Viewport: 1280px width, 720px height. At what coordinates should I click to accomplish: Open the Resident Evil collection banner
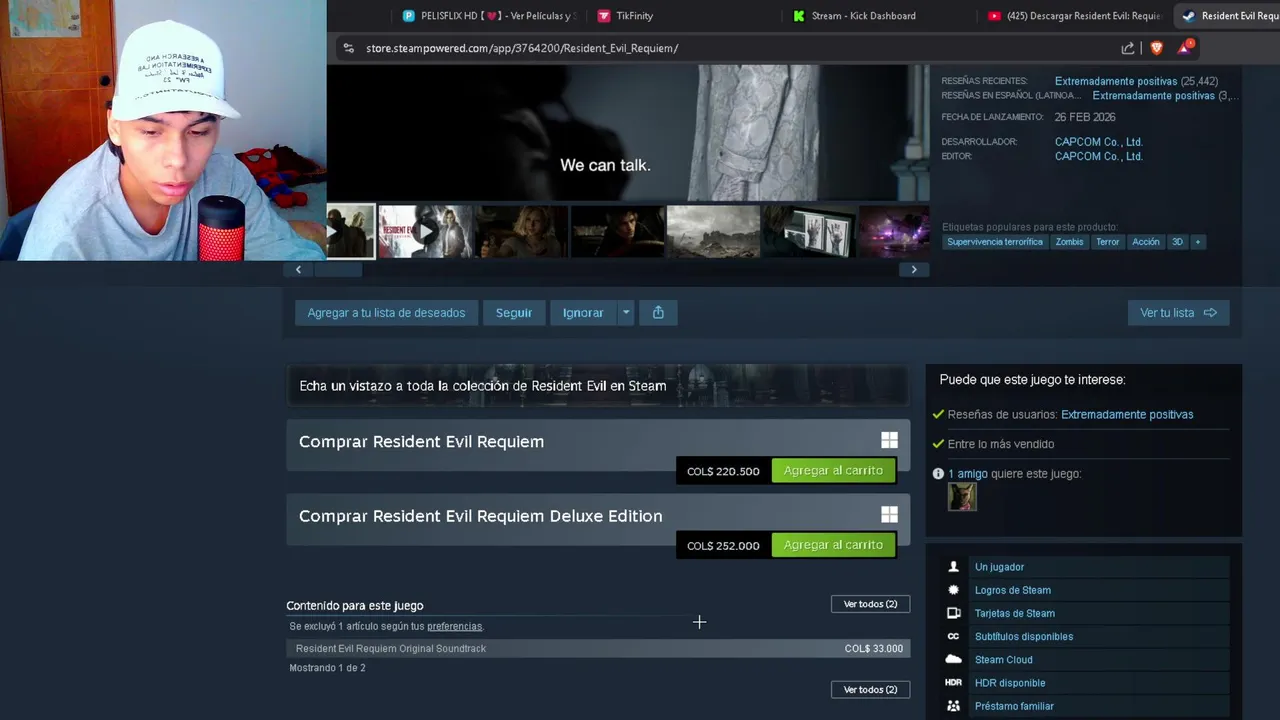click(x=598, y=385)
